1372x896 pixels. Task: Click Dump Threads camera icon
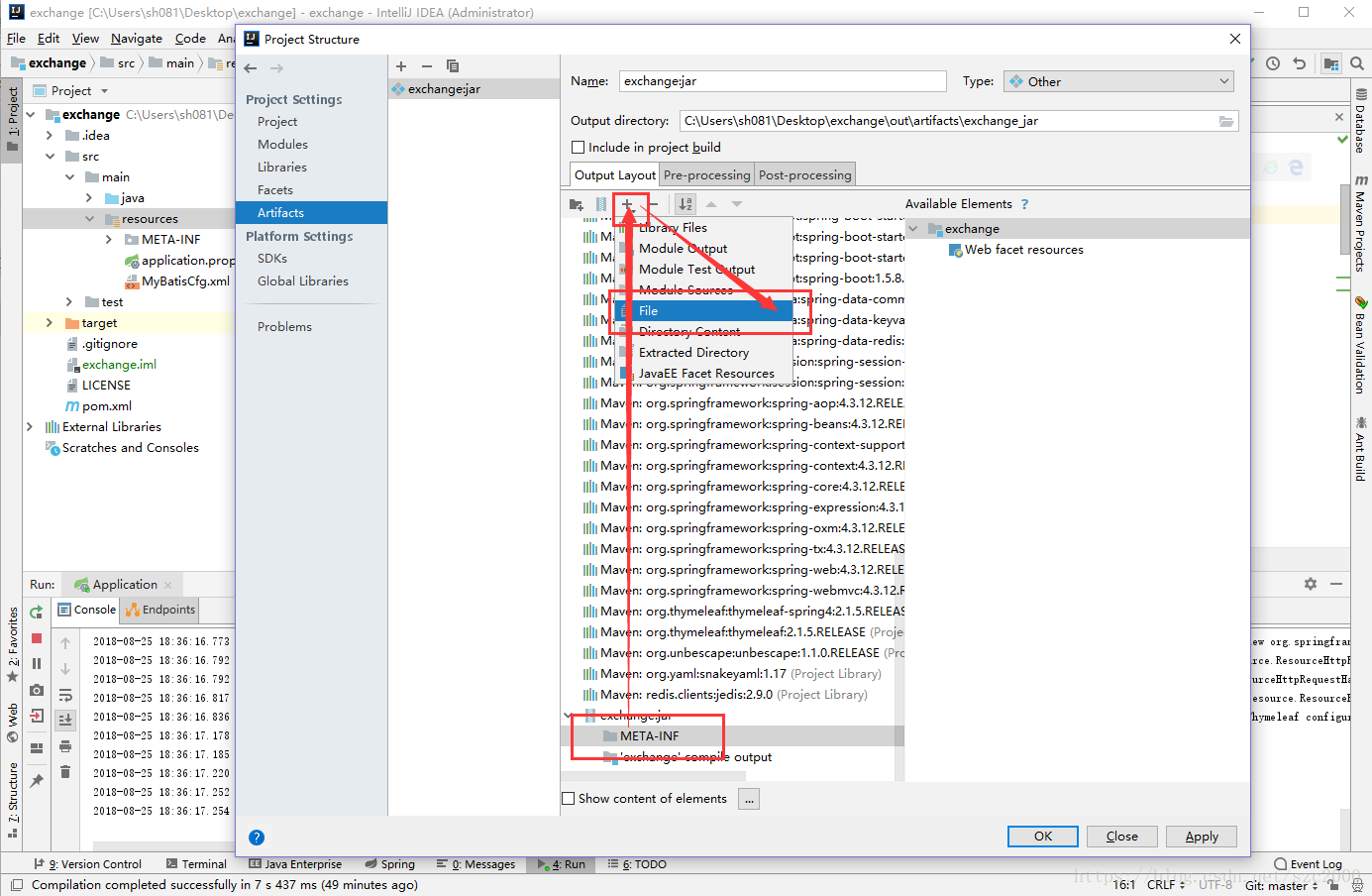click(x=37, y=690)
